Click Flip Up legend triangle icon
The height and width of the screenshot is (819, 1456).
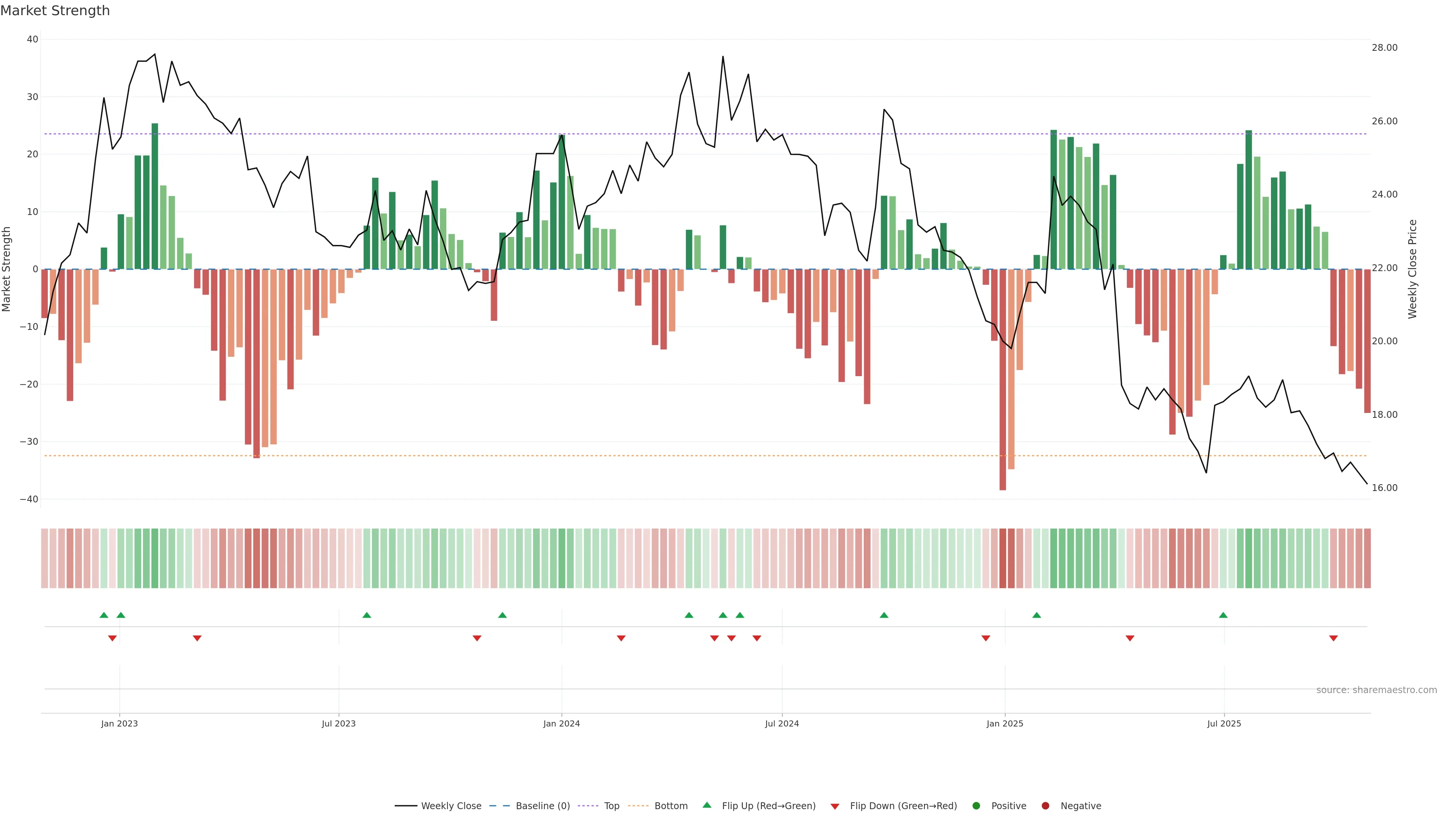click(x=706, y=805)
